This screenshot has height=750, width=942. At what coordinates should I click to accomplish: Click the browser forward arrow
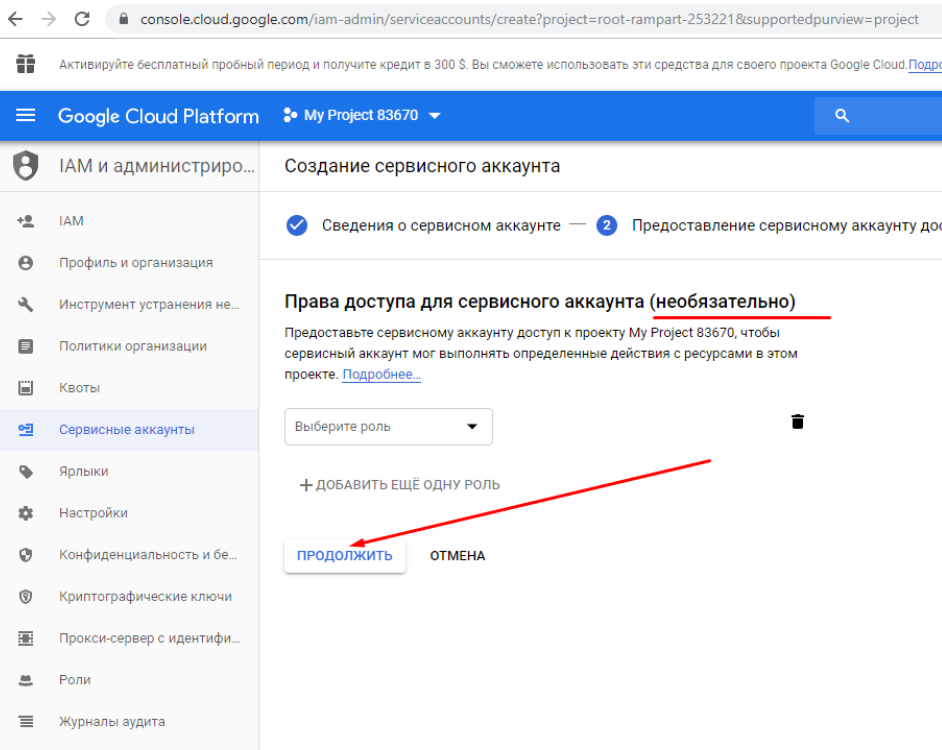[49, 19]
